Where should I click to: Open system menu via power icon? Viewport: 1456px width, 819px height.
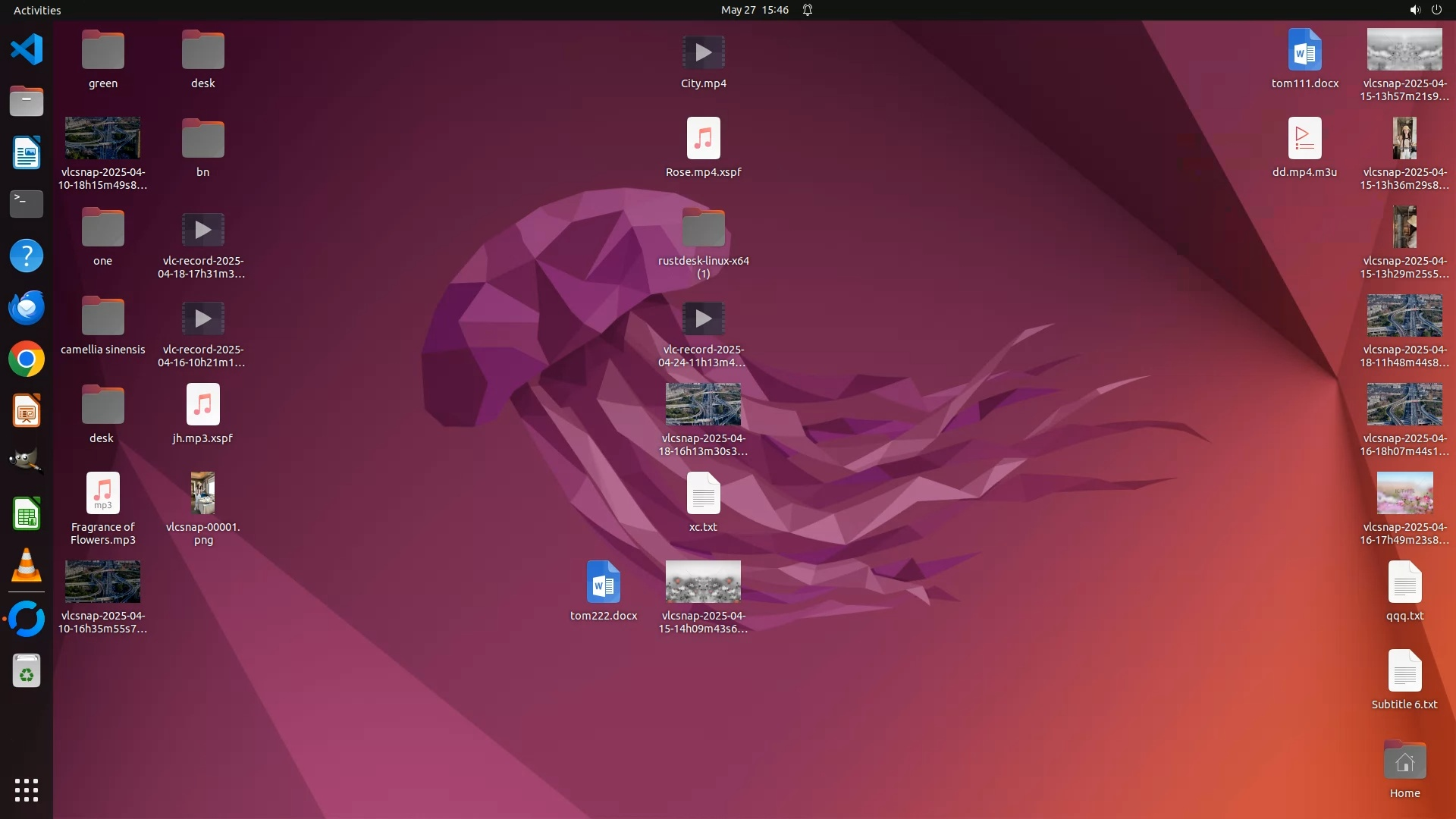click(x=1436, y=10)
